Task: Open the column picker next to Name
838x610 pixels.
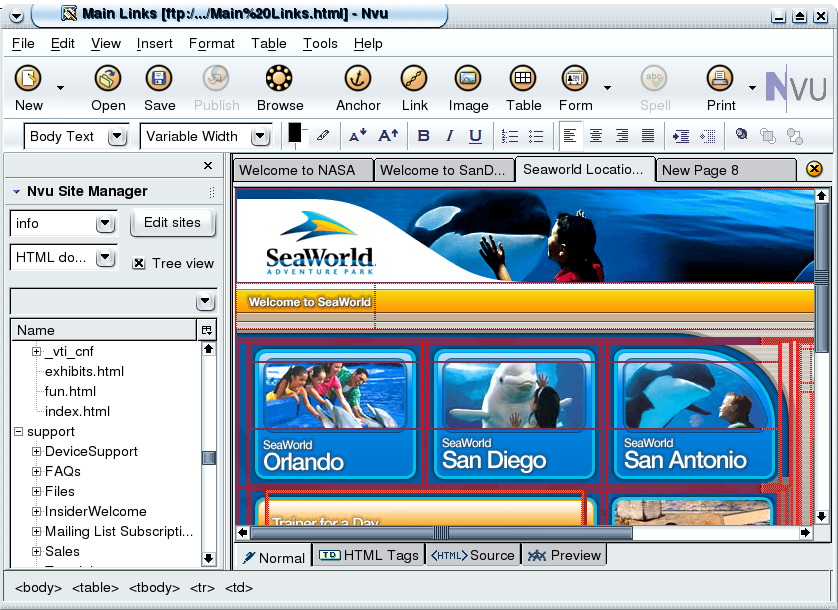Action: [x=207, y=330]
